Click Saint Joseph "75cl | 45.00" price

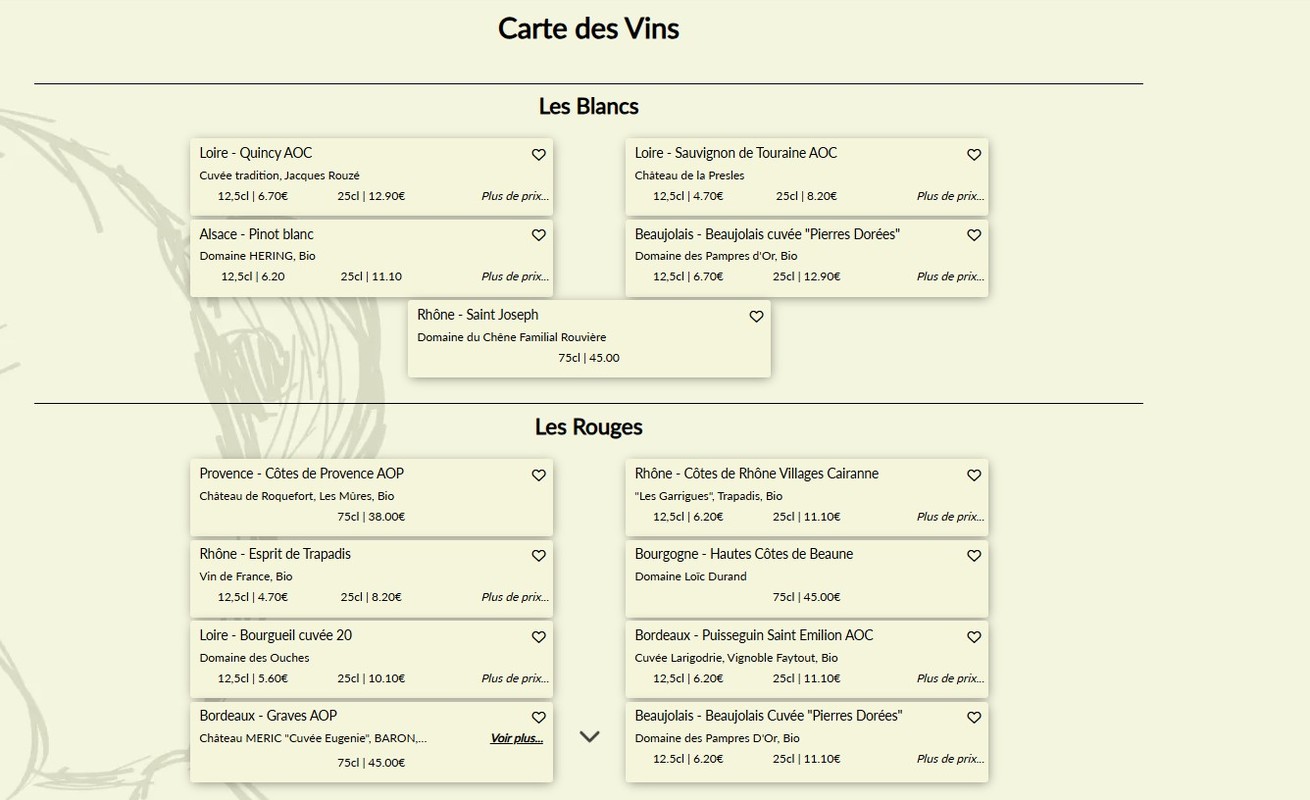pyautogui.click(x=589, y=358)
